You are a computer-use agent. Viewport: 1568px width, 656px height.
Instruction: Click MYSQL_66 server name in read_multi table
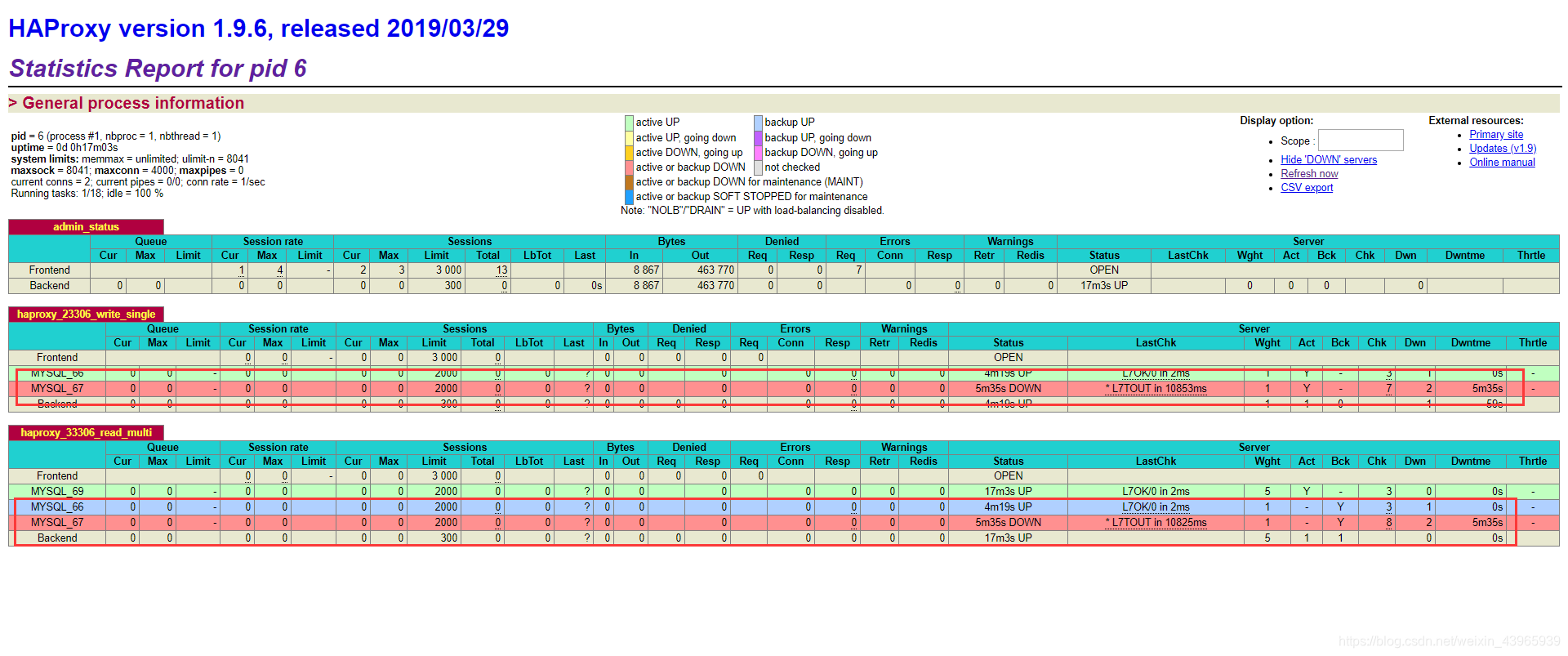pyautogui.click(x=57, y=507)
